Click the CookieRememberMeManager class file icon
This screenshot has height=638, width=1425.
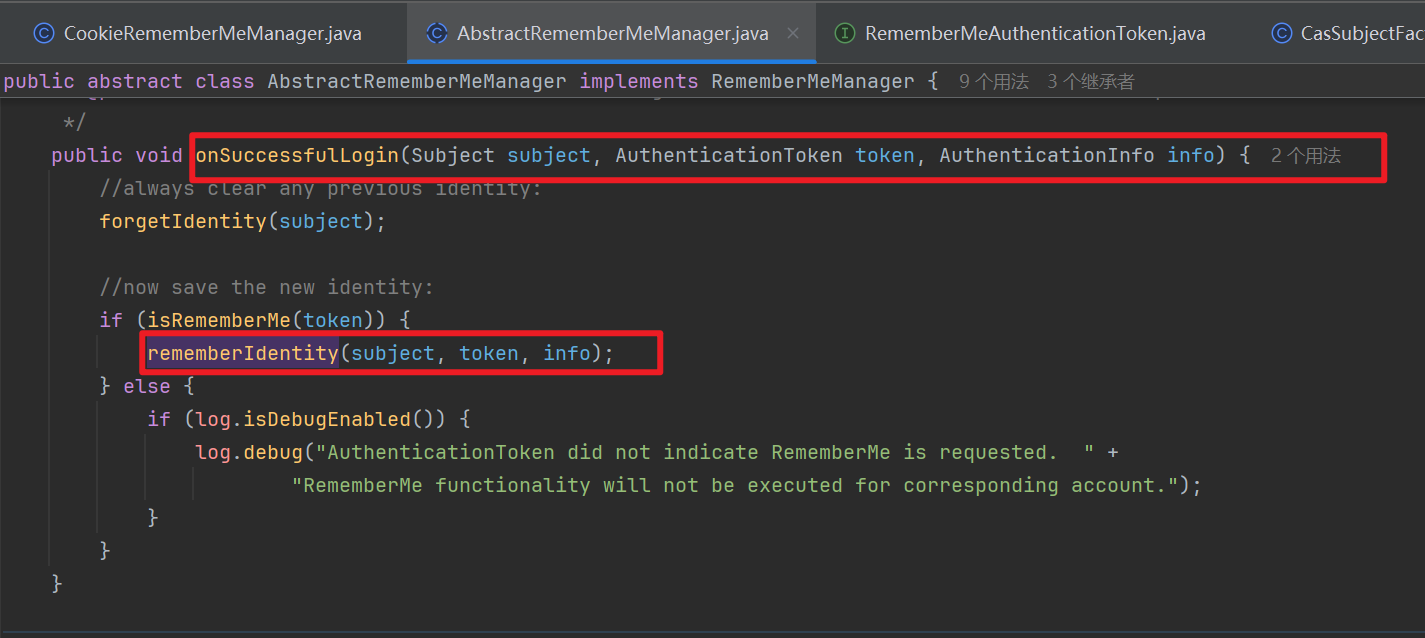click(43, 34)
